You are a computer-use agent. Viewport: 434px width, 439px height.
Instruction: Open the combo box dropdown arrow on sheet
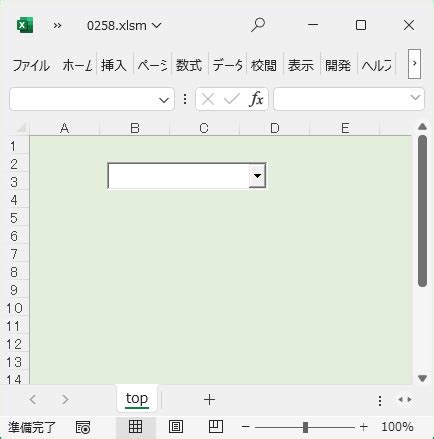(257, 176)
